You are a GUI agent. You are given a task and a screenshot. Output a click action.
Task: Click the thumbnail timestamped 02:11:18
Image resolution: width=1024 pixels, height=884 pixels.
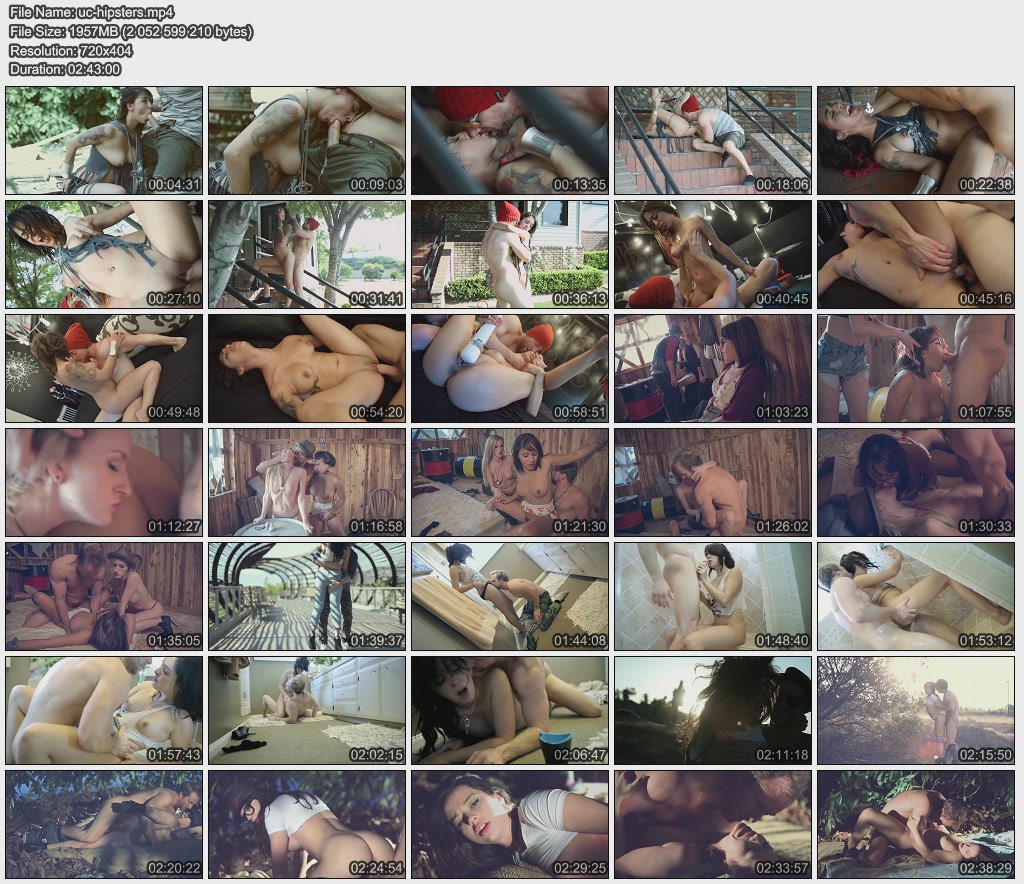pyautogui.click(x=712, y=710)
